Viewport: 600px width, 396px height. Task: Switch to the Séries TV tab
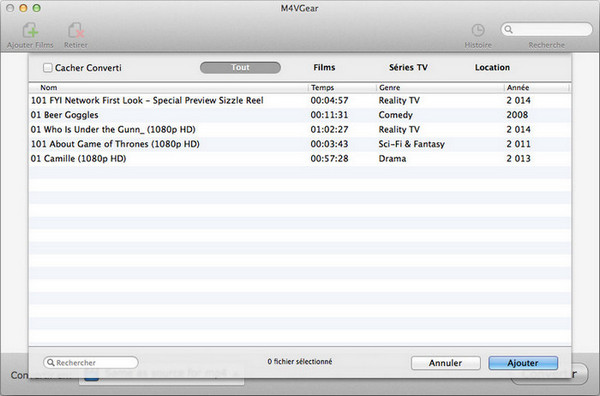pos(408,67)
